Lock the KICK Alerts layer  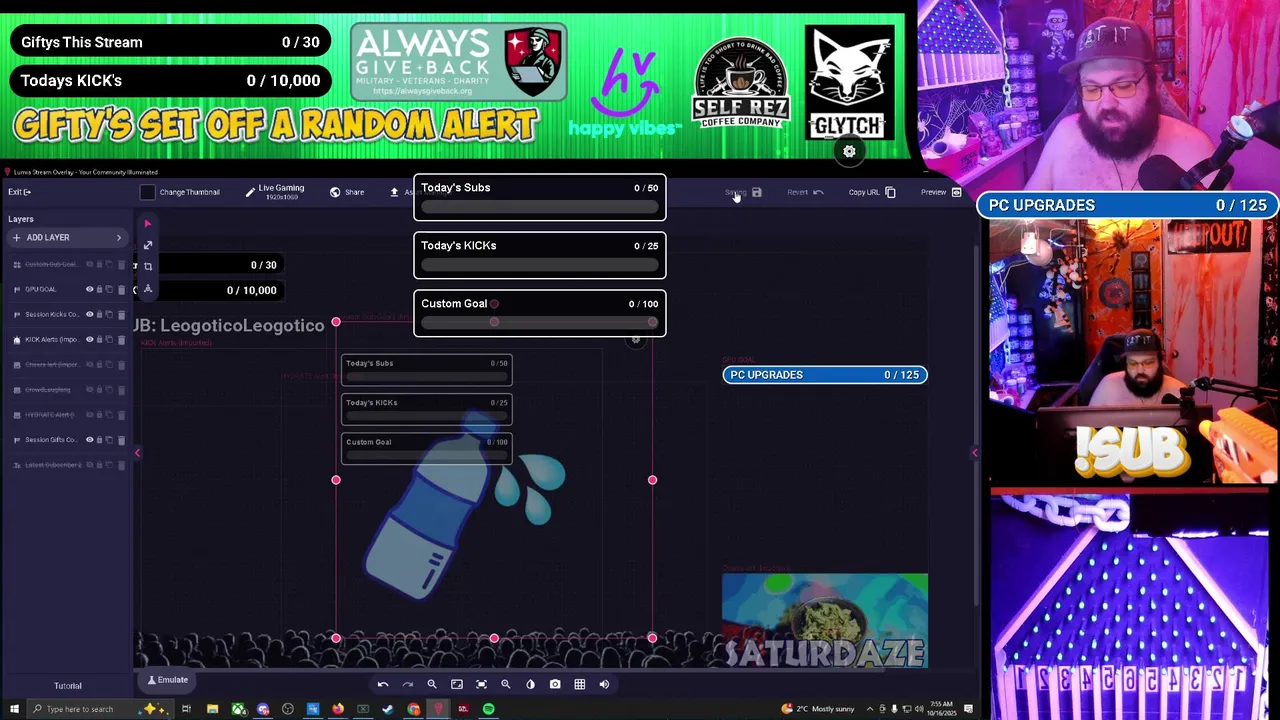[x=99, y=340]
